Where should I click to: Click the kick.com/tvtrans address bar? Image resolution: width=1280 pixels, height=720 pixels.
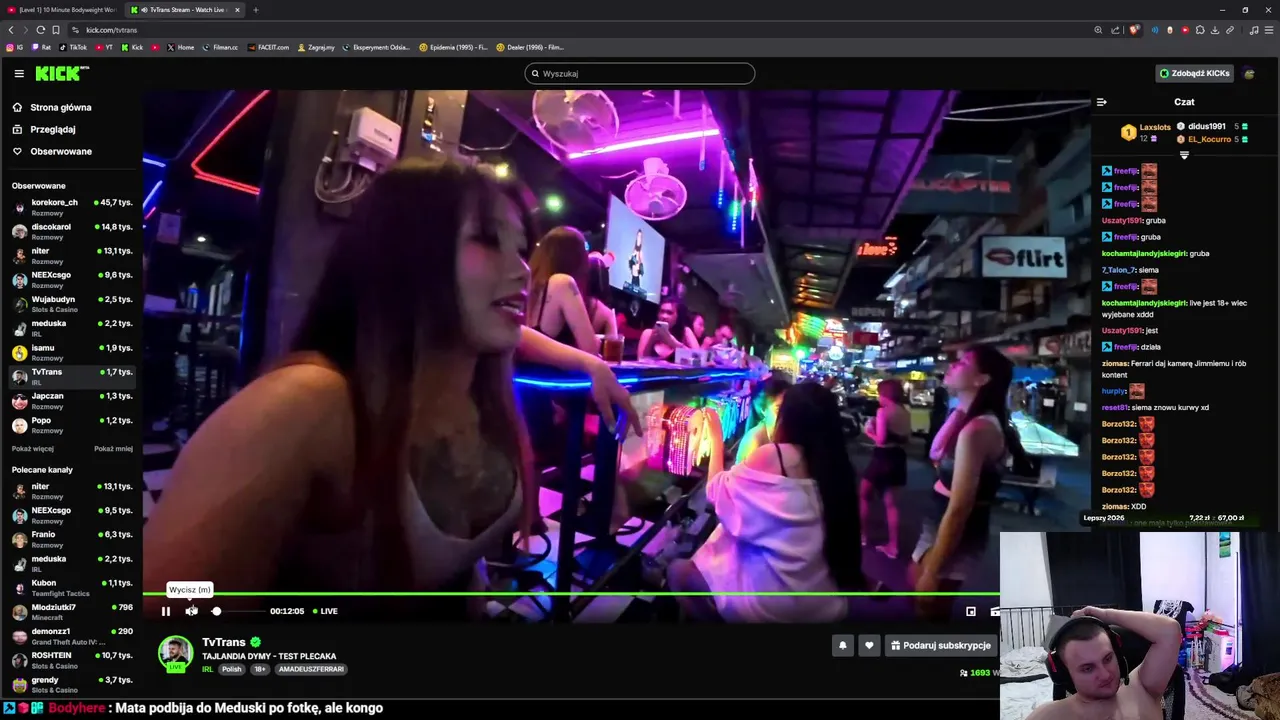pyautogui.click(x=580, y=30)
